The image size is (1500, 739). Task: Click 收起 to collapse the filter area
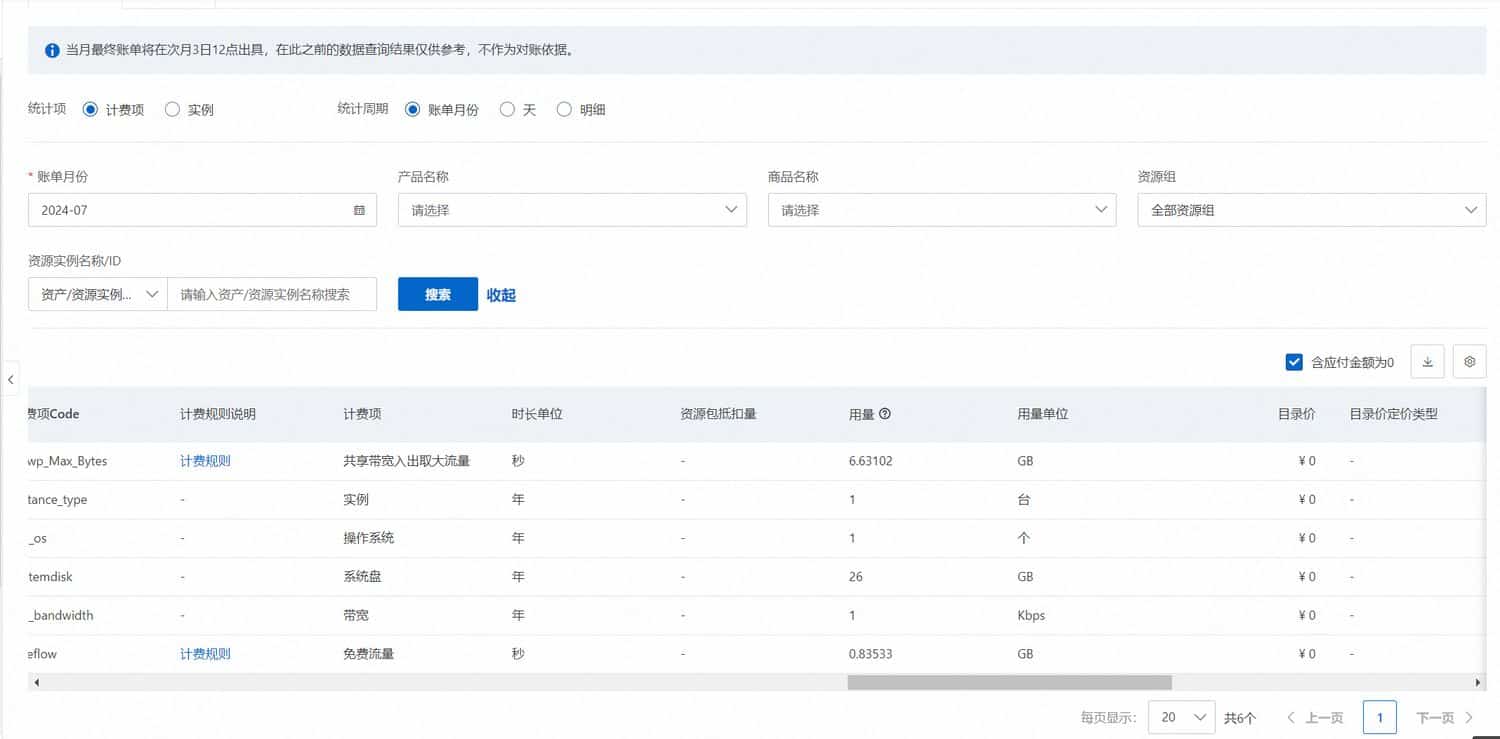click(500, 294)
